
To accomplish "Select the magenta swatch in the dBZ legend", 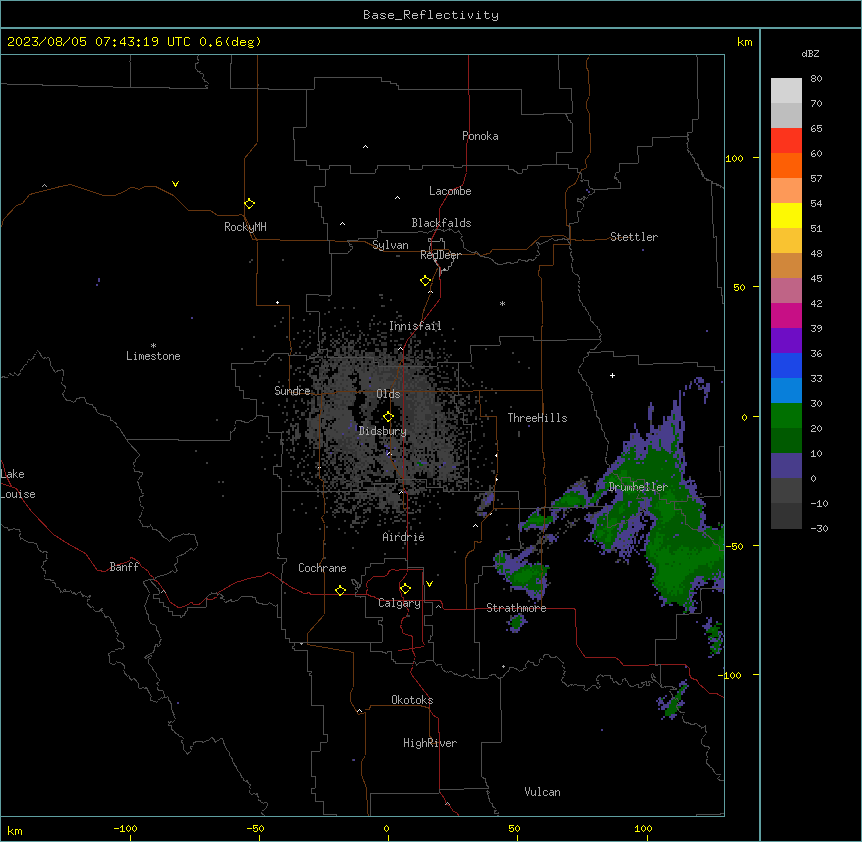I will point(786,315).
